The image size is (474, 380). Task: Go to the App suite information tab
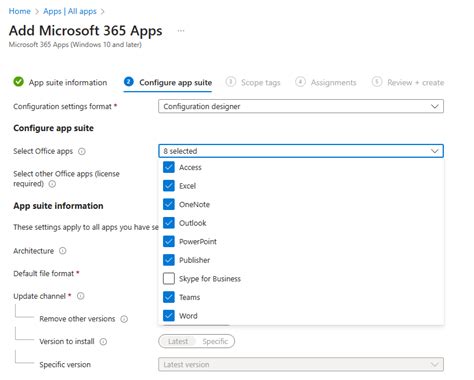(60, 82)
